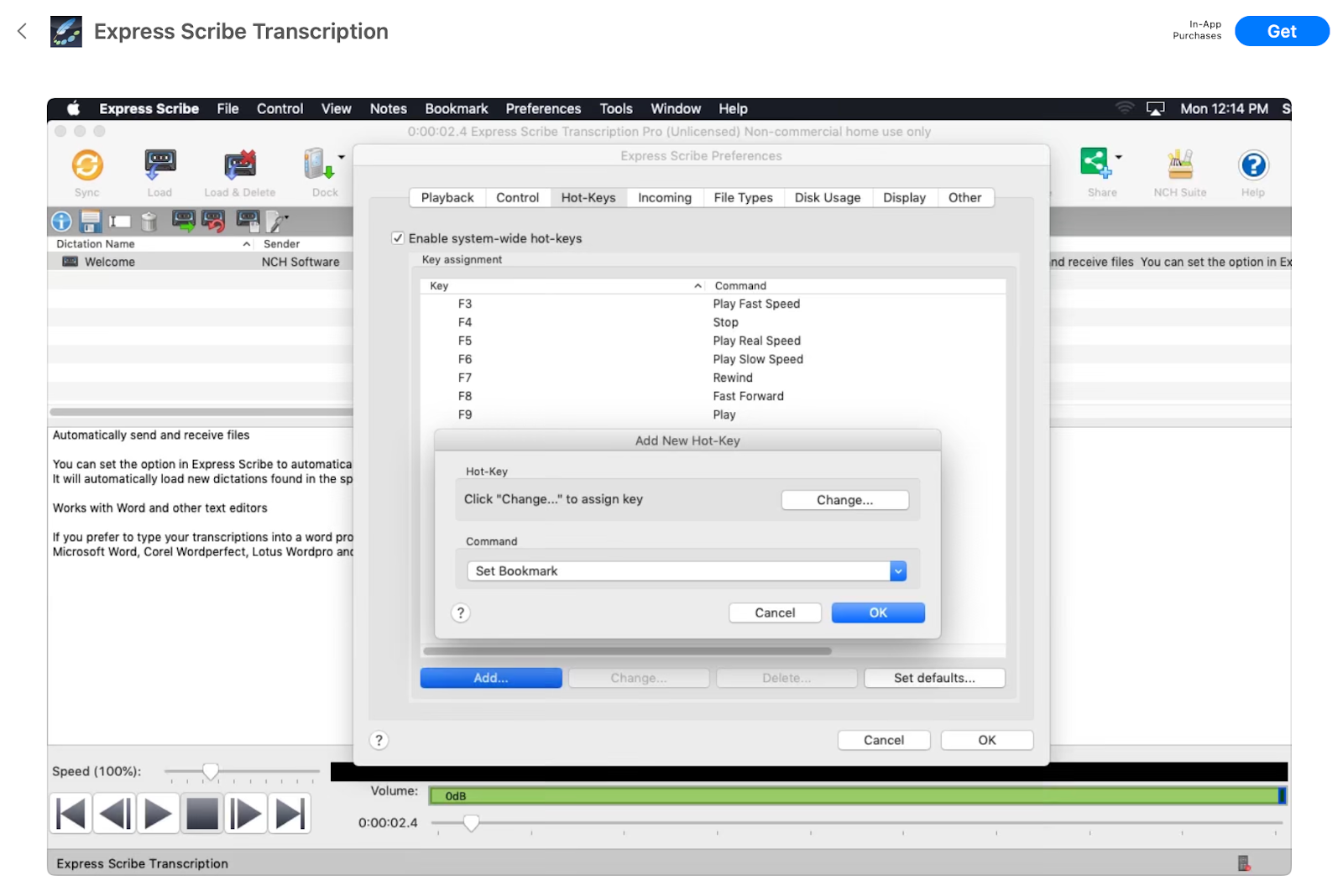Switch to the Control tab
This screenshot has height=896, width=1343.
(x=517, y=198)
